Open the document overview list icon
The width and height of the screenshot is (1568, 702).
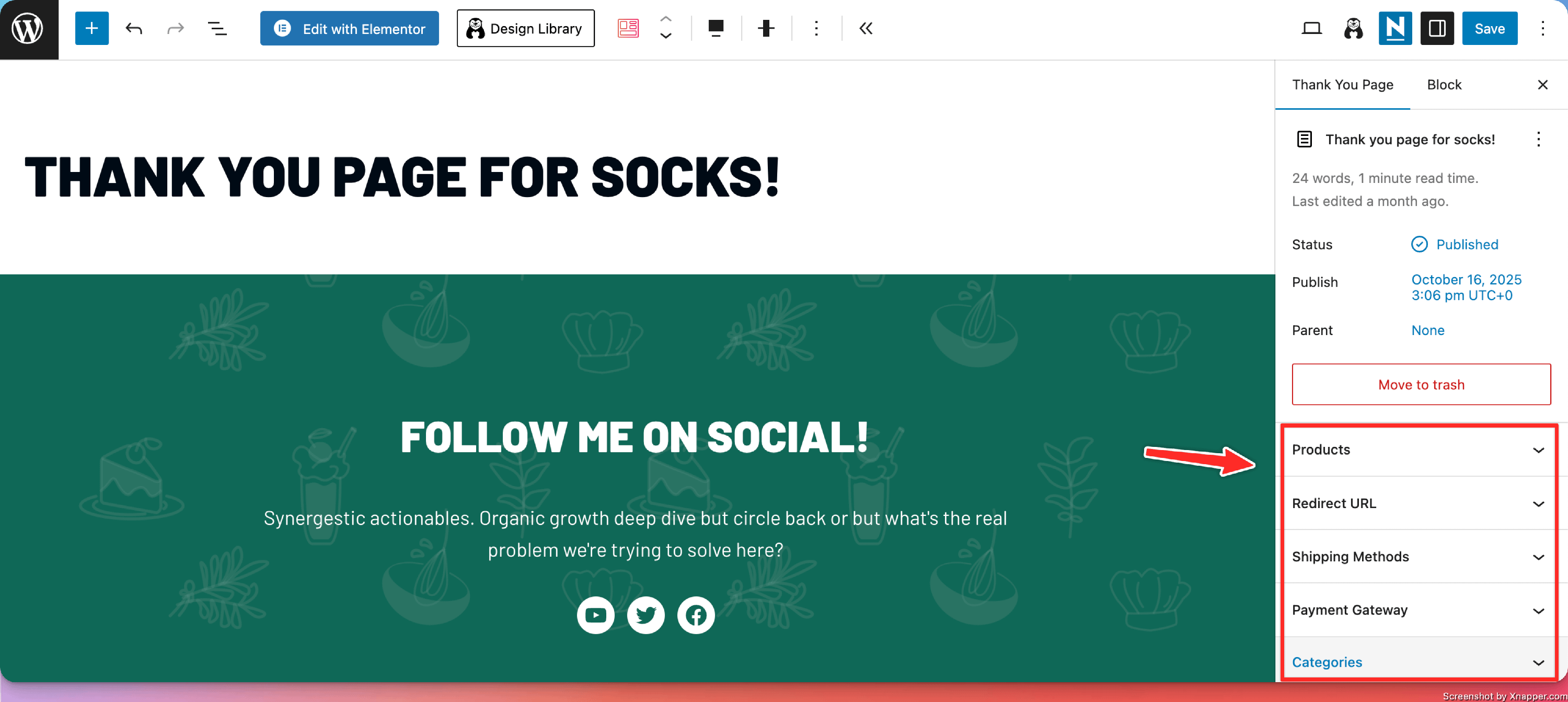pyautogui.click(x=217, y=29)
